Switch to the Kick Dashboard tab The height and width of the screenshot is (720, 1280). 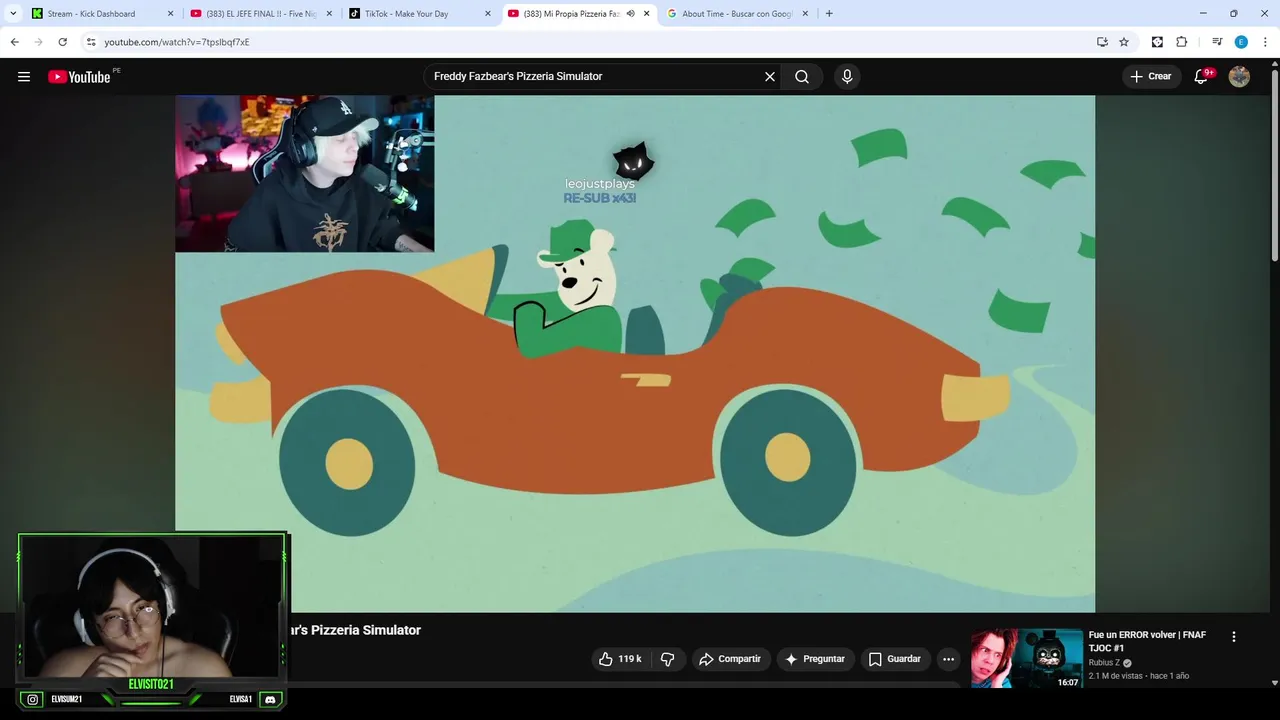click(91, 14)
